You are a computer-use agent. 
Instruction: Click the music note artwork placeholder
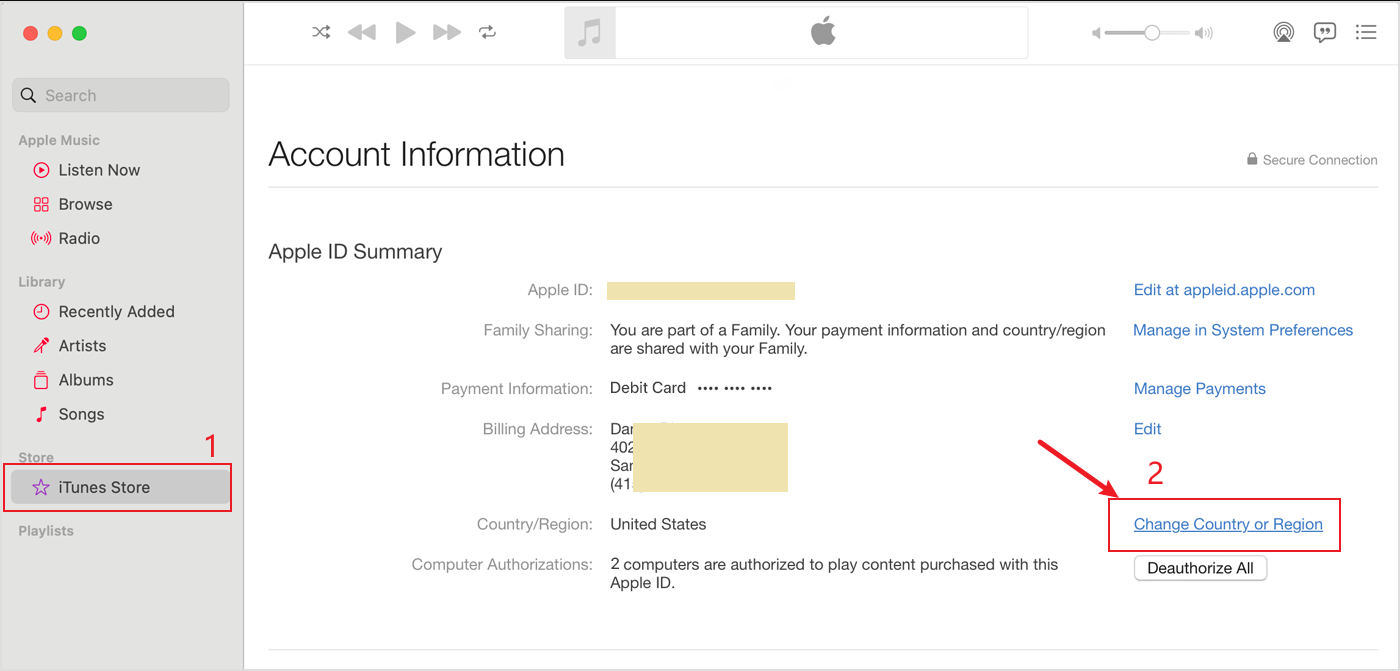coord(590,33)
